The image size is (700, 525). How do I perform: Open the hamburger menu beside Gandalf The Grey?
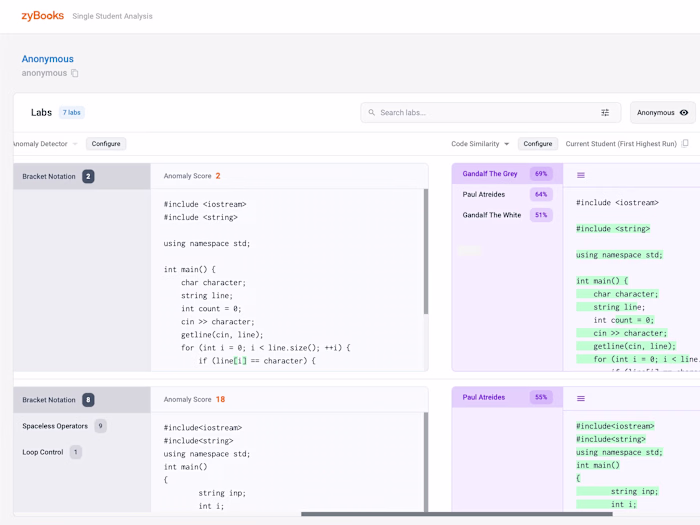pyautogui.click(x=580, y=175)
